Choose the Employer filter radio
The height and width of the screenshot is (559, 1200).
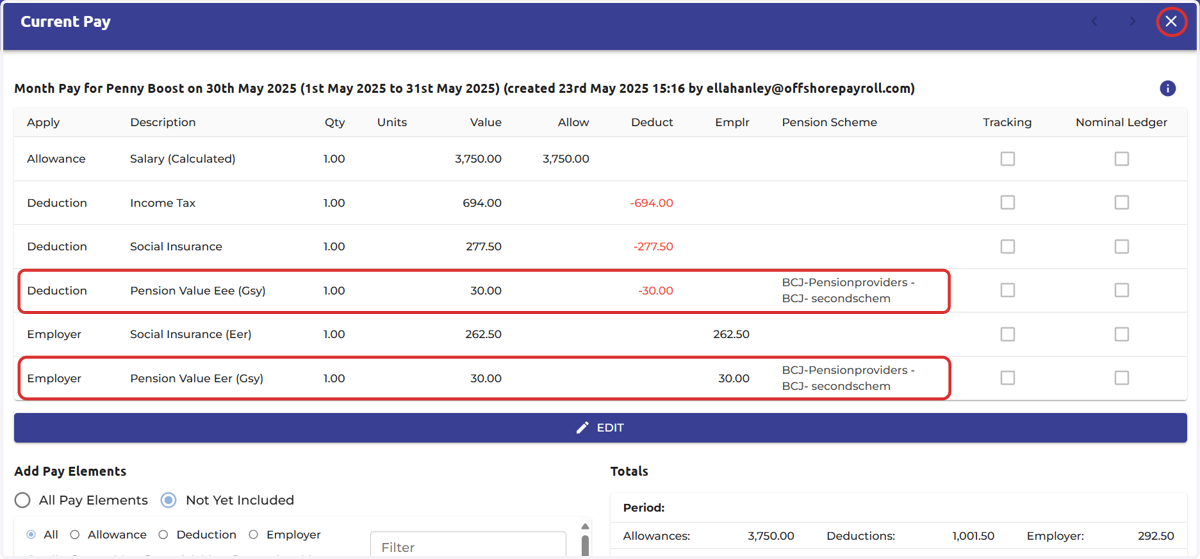pos(254,535)
